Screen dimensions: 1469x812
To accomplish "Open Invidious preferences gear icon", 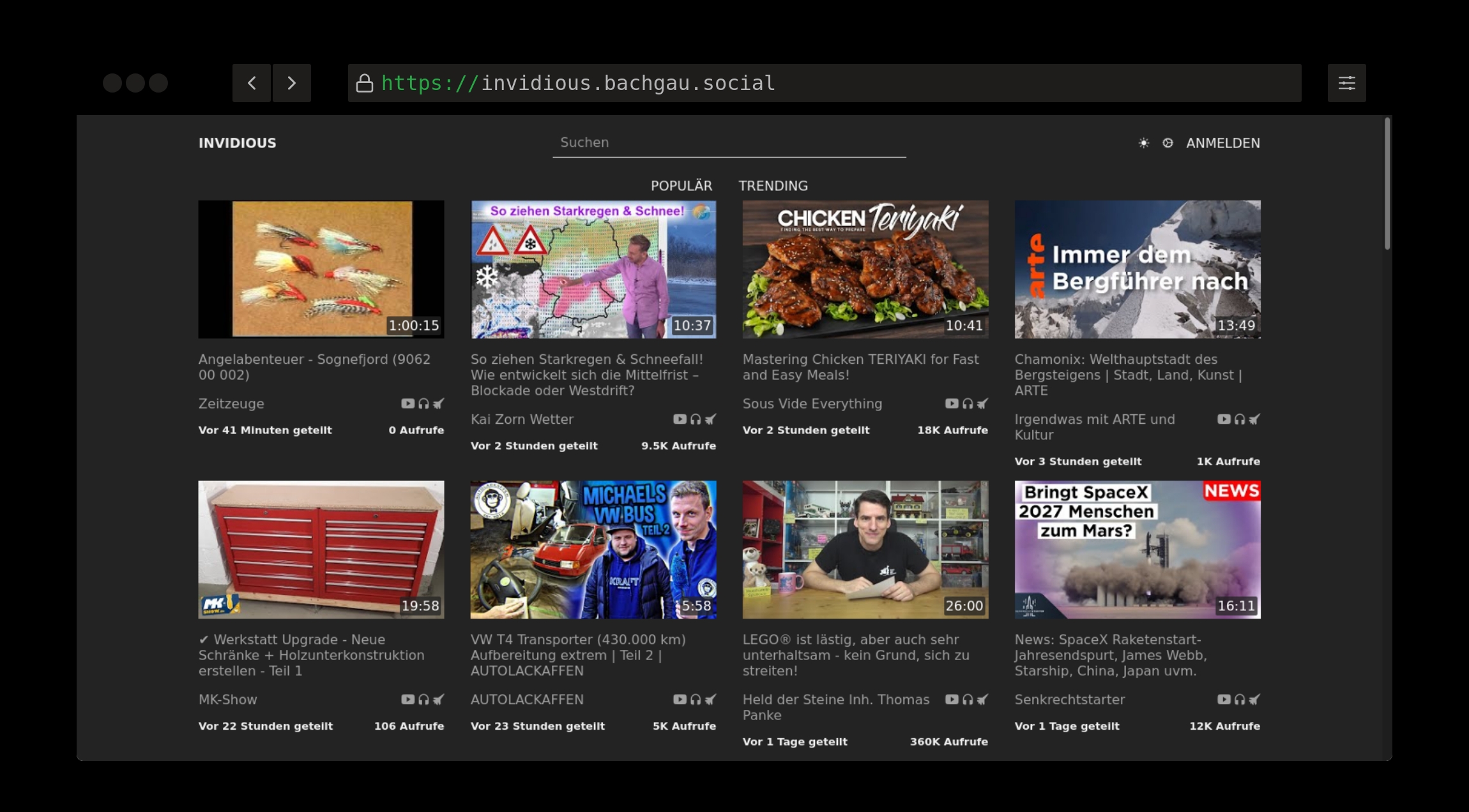I will 1168,143.
